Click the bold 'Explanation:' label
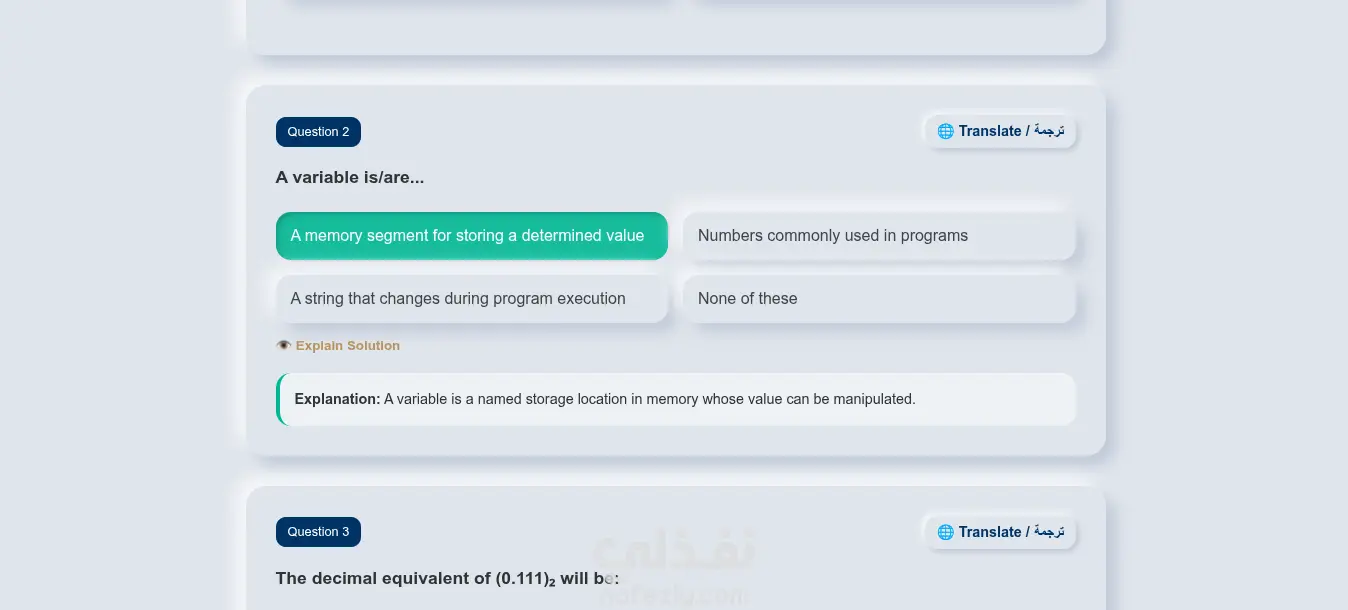This screenshot has height=610, width=1348. pyautogui.click(x=337, y=399)
